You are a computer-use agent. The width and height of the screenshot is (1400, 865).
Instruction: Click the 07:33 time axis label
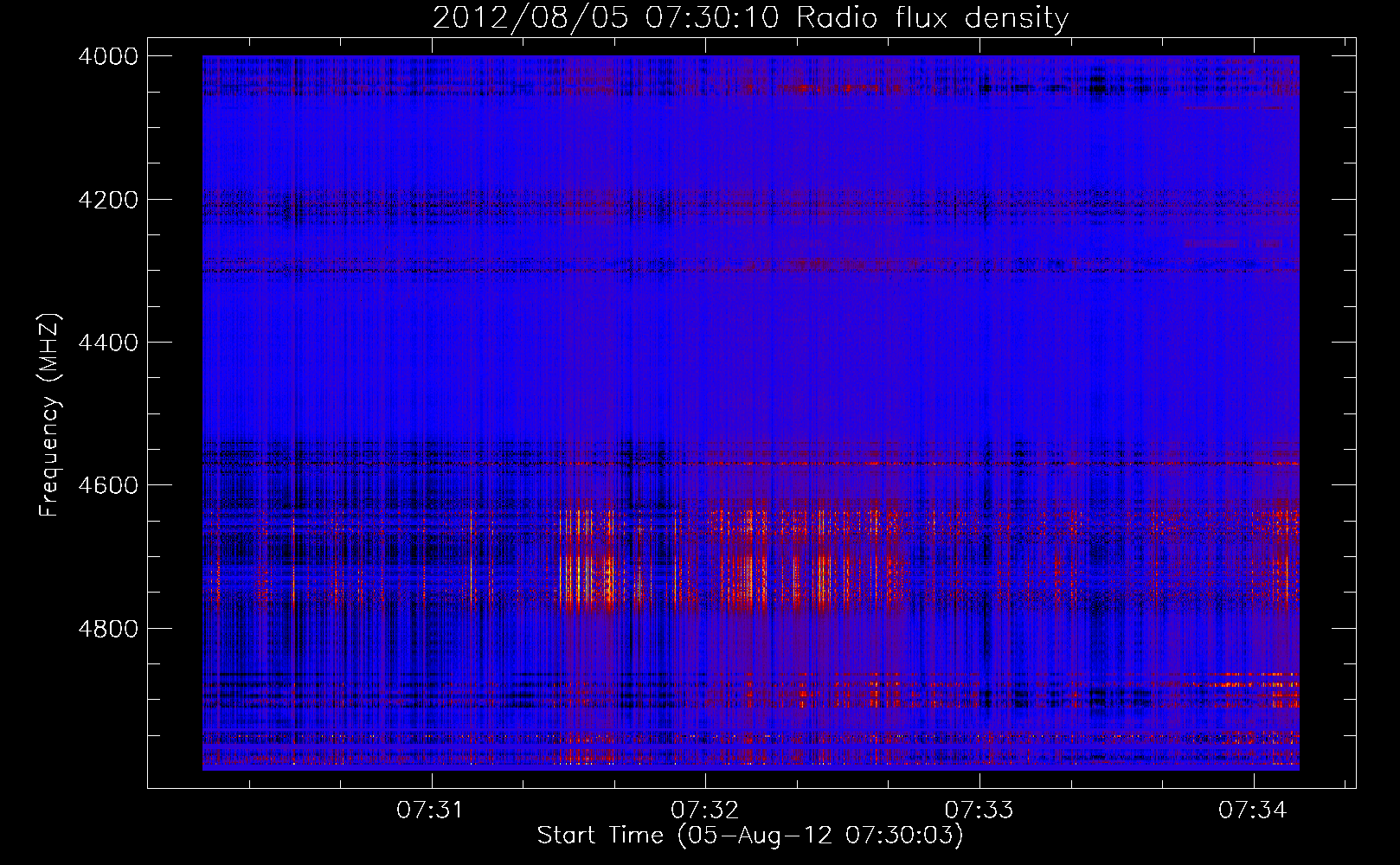point(979,811)
